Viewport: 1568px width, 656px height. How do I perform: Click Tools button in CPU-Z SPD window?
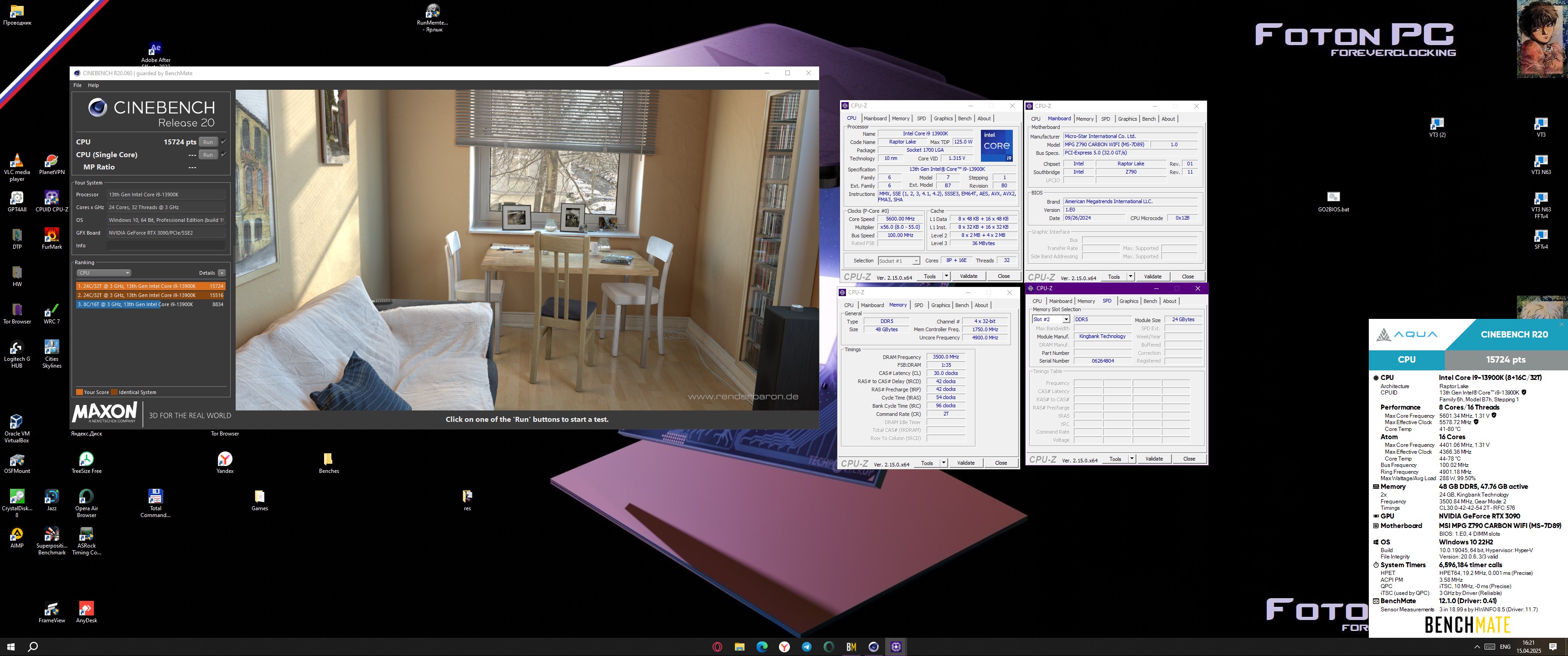pos(1115,459)
